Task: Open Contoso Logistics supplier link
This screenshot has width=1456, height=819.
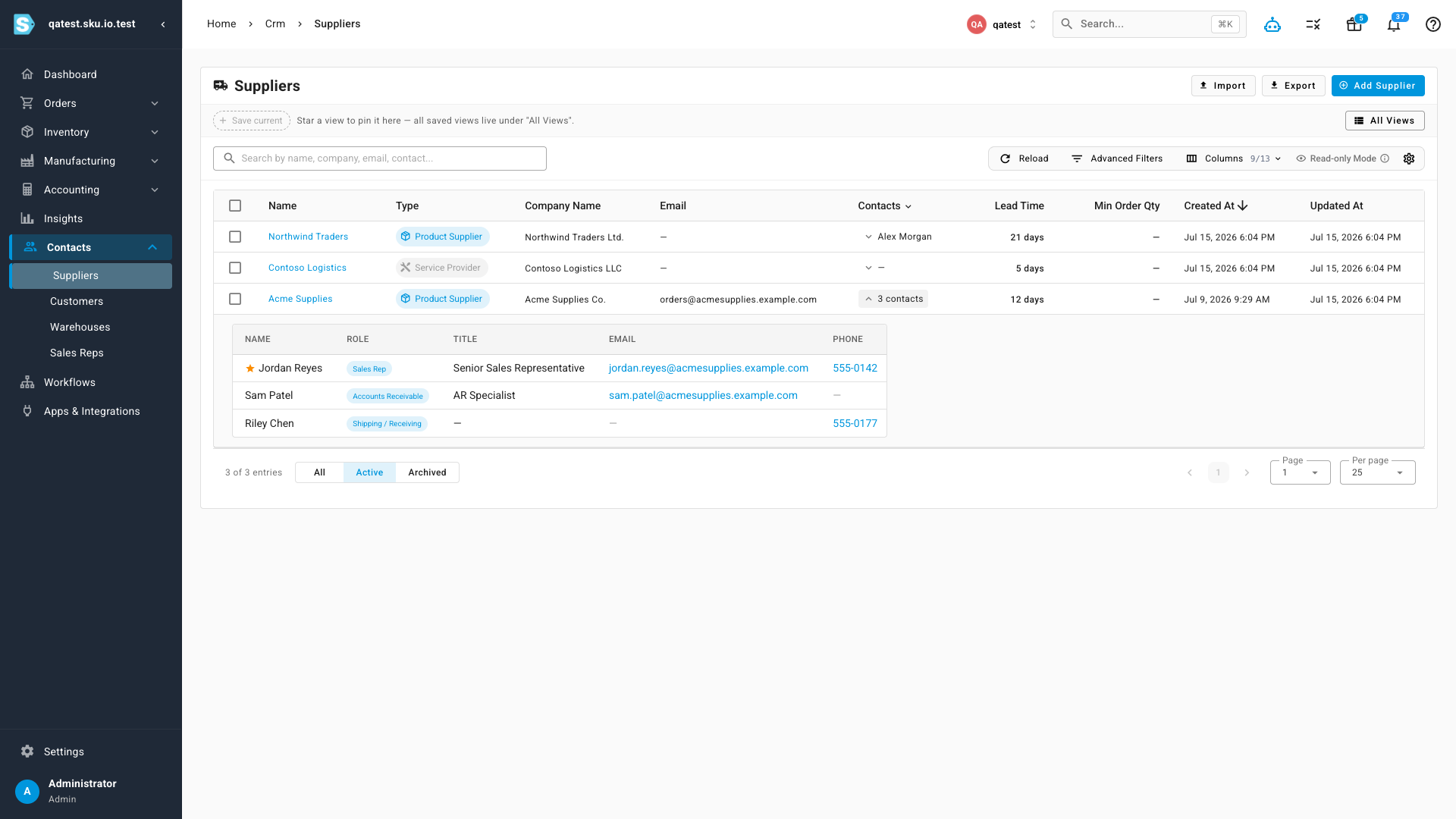Action: pos(307,268)
